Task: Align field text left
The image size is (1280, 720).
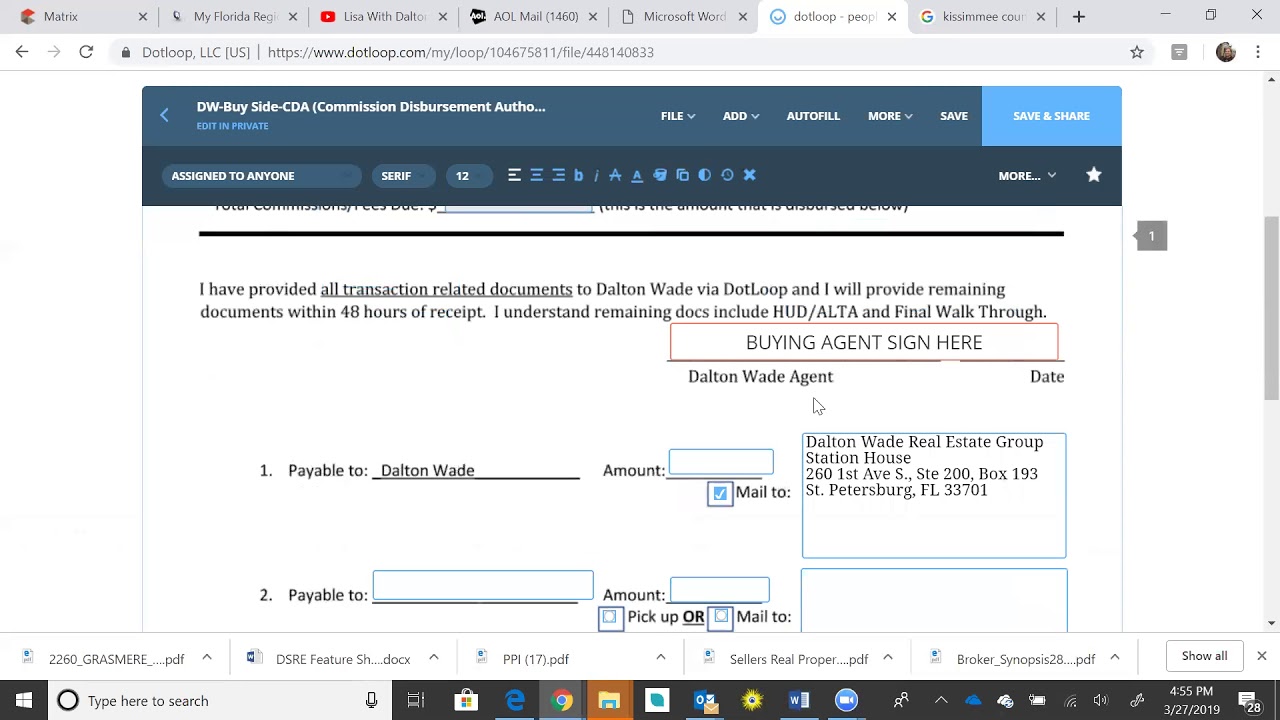Action: pyautogui.click(x=514, y=175)
